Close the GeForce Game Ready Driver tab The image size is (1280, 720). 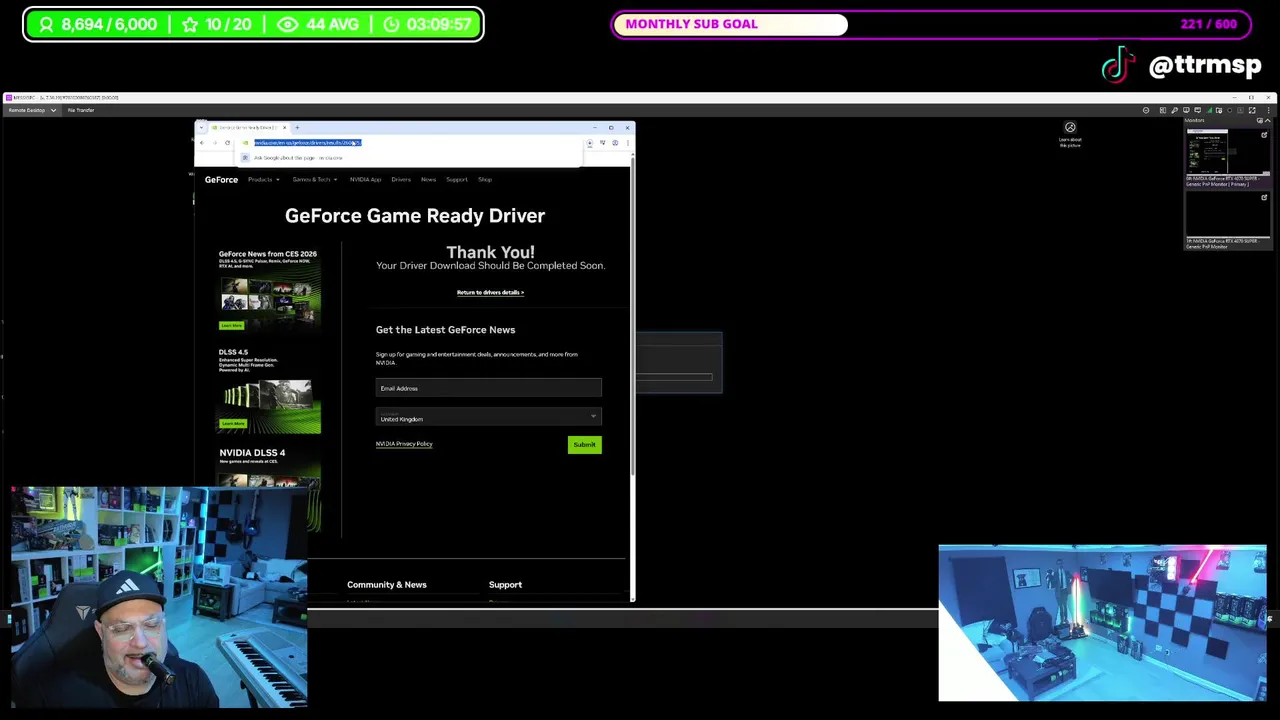click(285, 127)
